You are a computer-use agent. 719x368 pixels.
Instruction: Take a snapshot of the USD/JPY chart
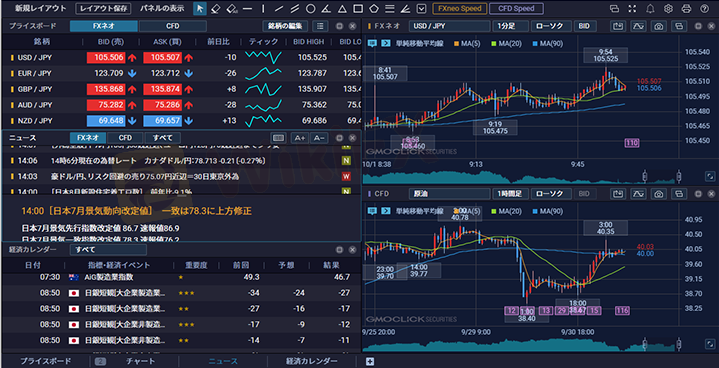click(x=659, y=26)
